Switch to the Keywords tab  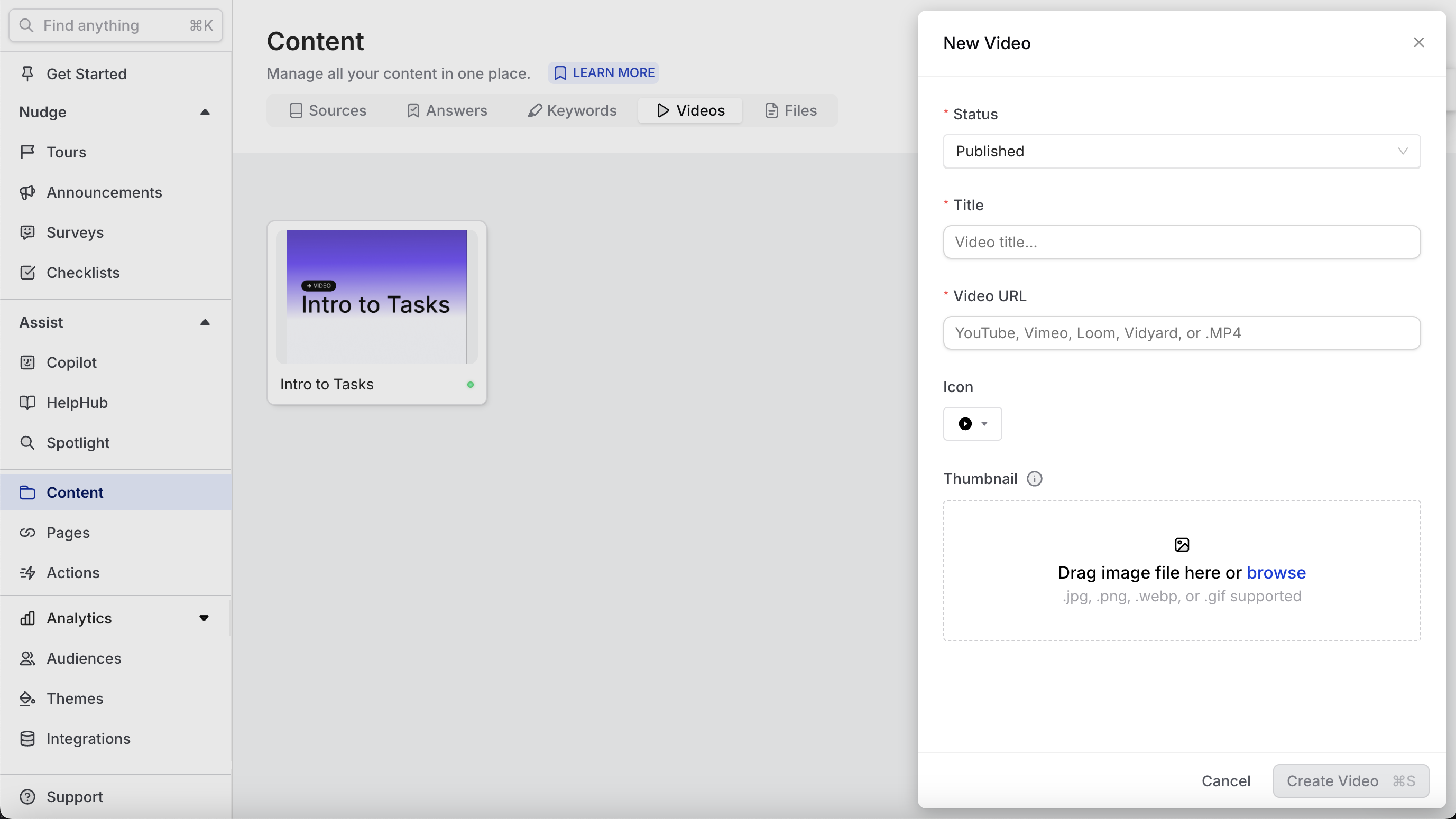pyautogui.click(x=572, y=110)
